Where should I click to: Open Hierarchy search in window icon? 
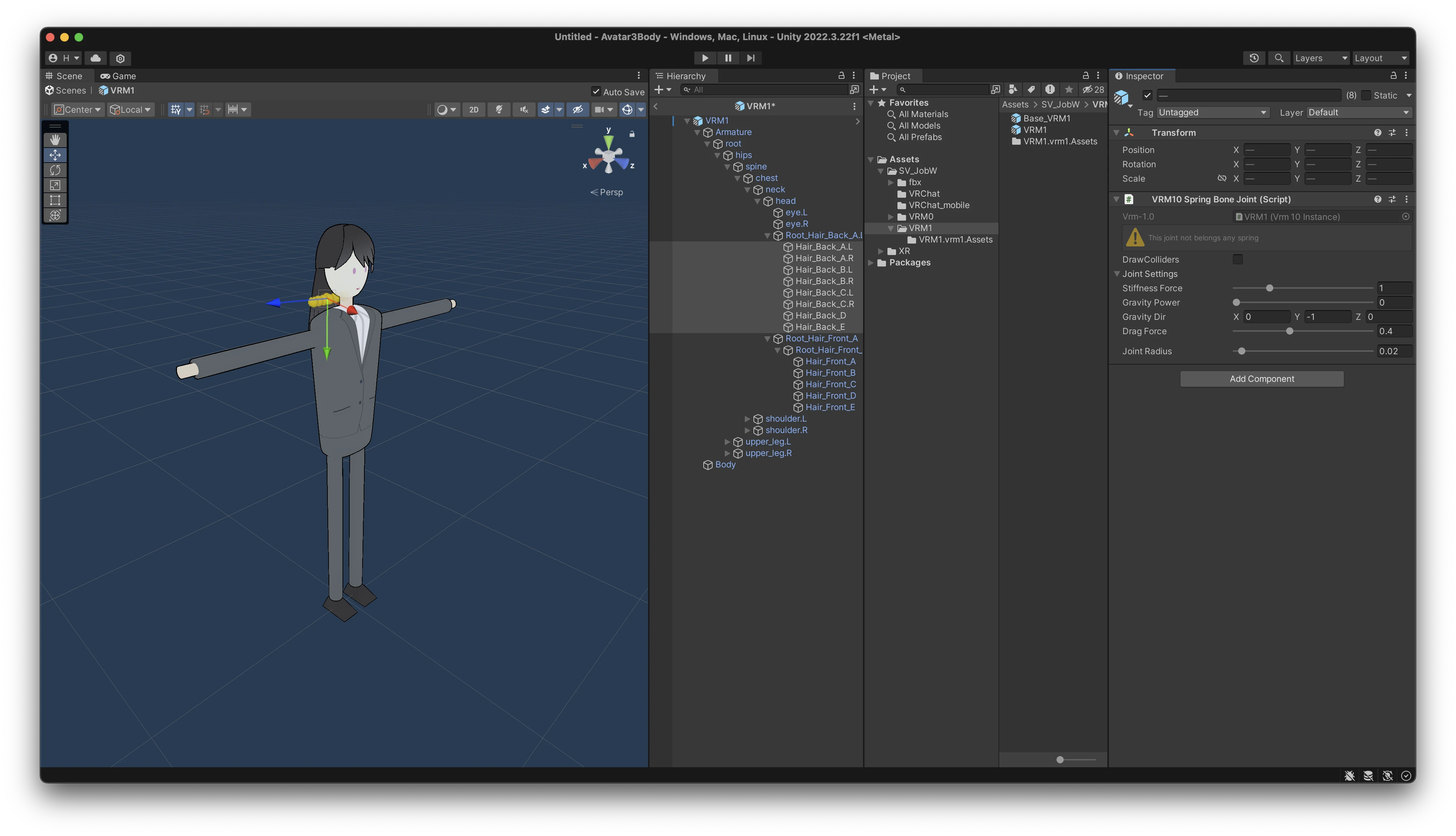coord(854,90)
